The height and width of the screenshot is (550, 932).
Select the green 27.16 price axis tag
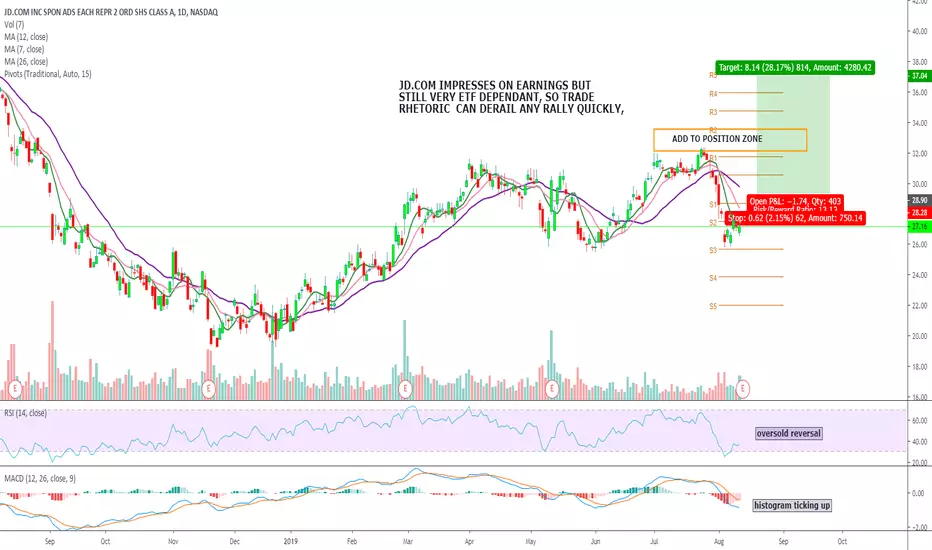(920, 227)
